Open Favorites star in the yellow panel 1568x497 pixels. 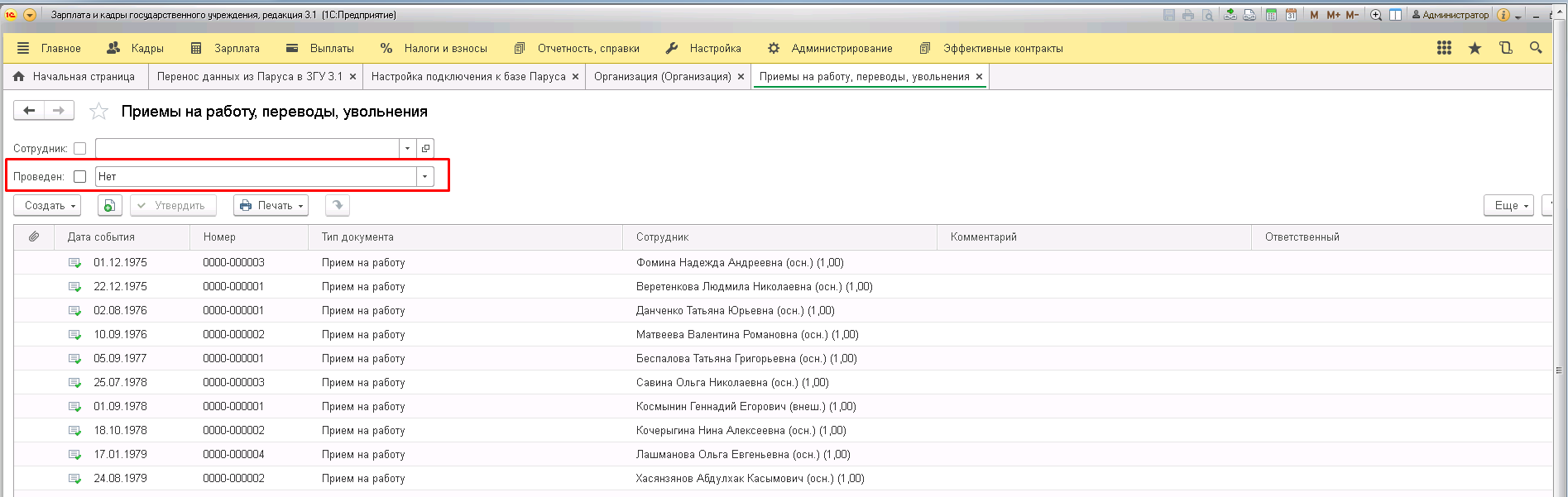(x=1474, y=48)
